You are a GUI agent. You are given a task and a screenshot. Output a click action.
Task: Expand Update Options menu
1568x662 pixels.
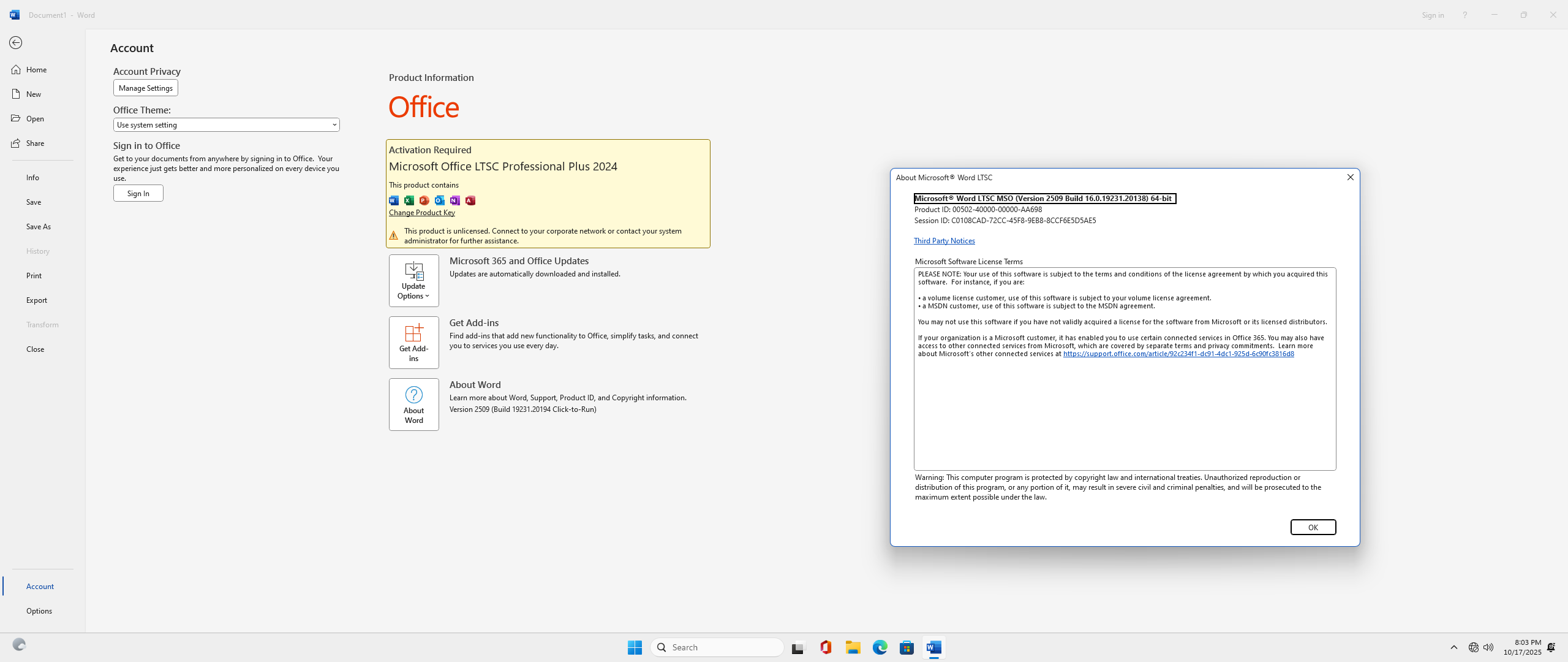click(x=413, y=281)
